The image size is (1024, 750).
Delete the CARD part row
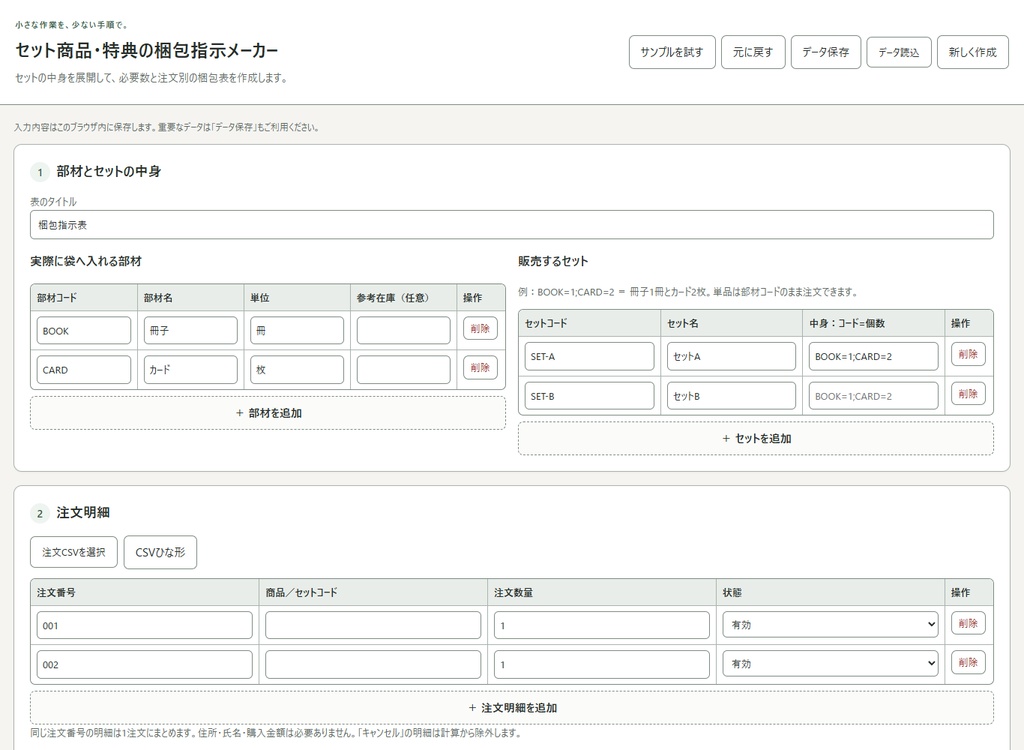pos(480,368)
